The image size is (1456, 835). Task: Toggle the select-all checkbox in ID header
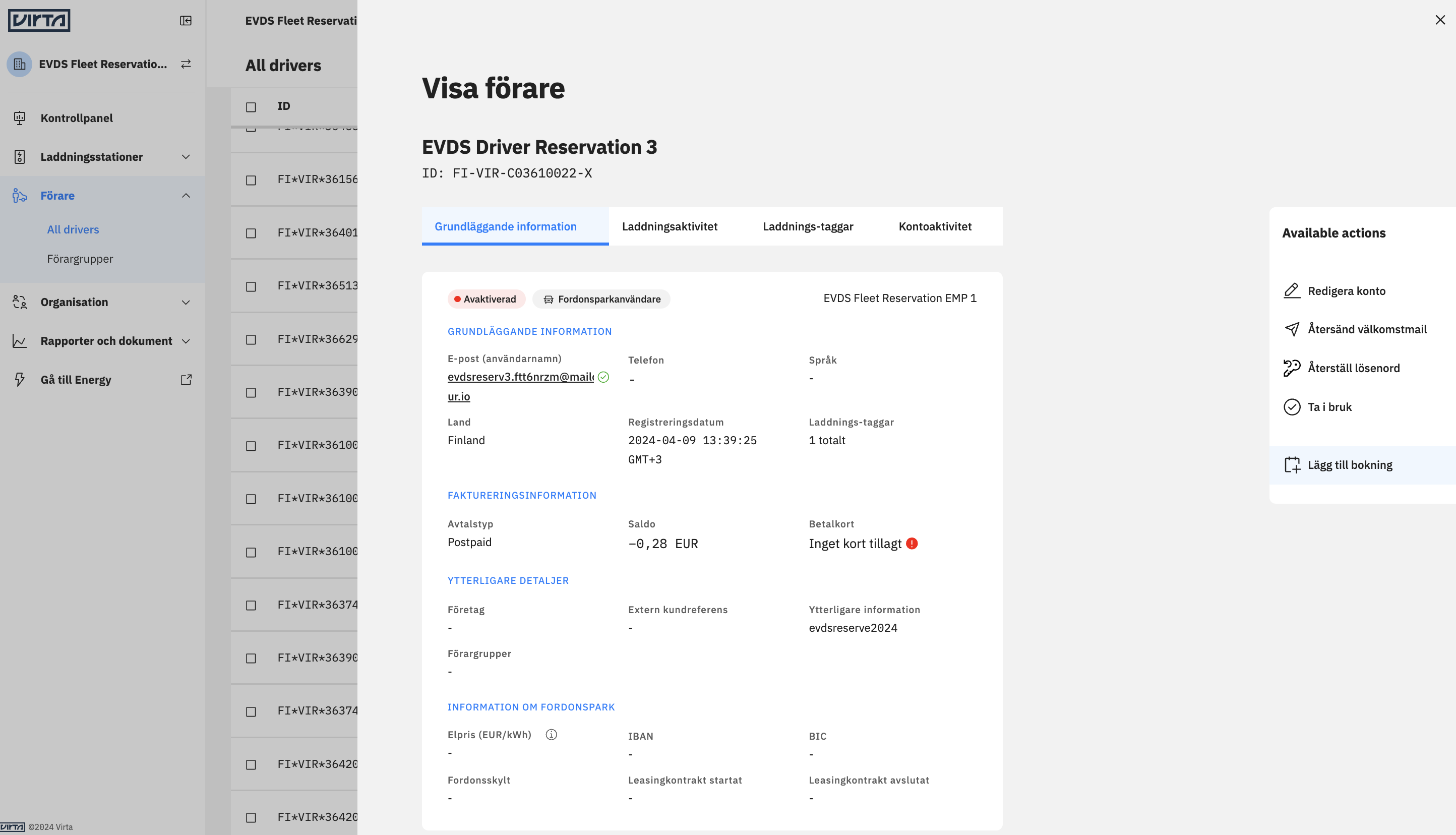point(251,107)
